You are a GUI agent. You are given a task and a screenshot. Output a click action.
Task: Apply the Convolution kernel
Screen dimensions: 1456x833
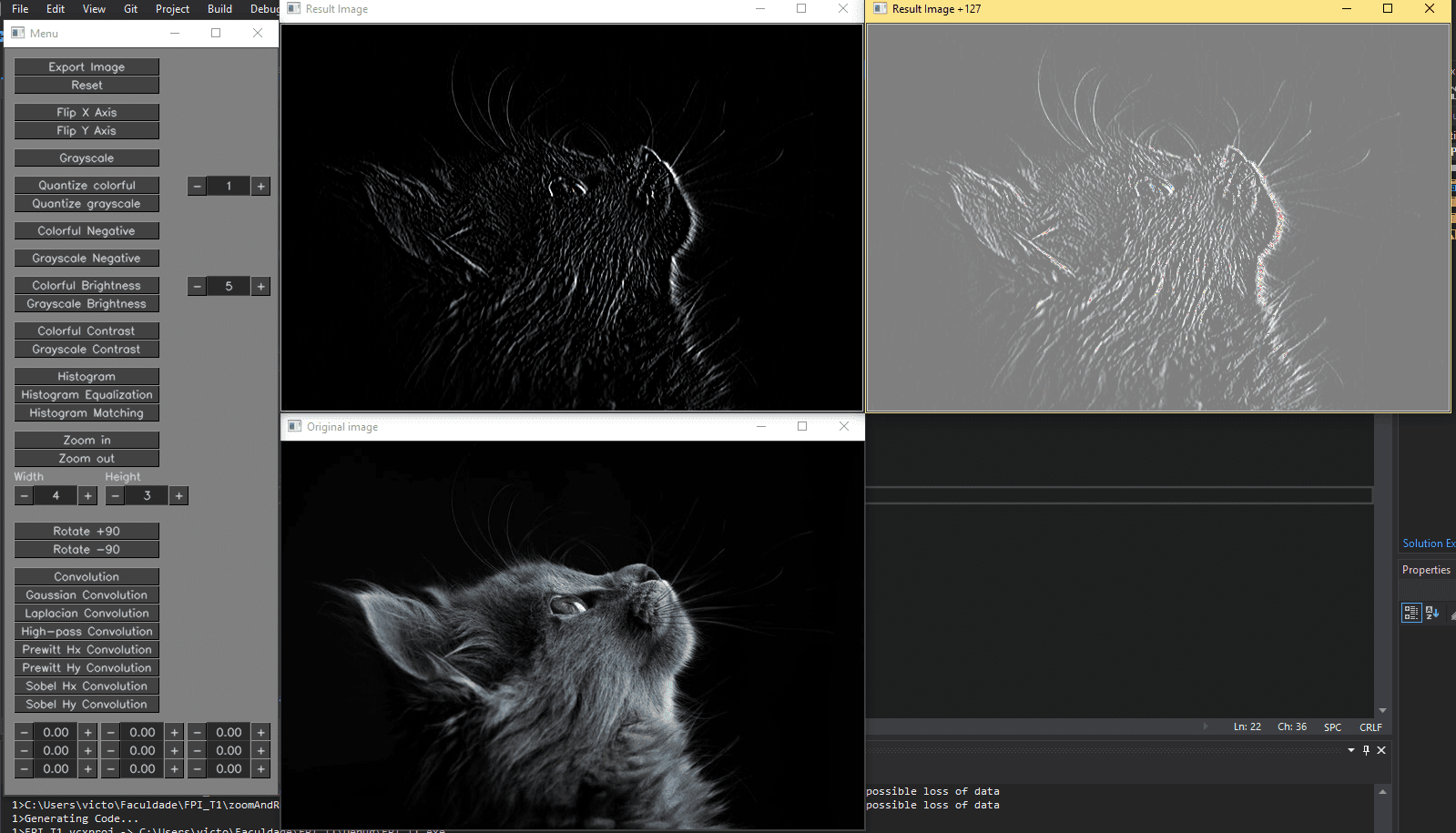point(87,576)
